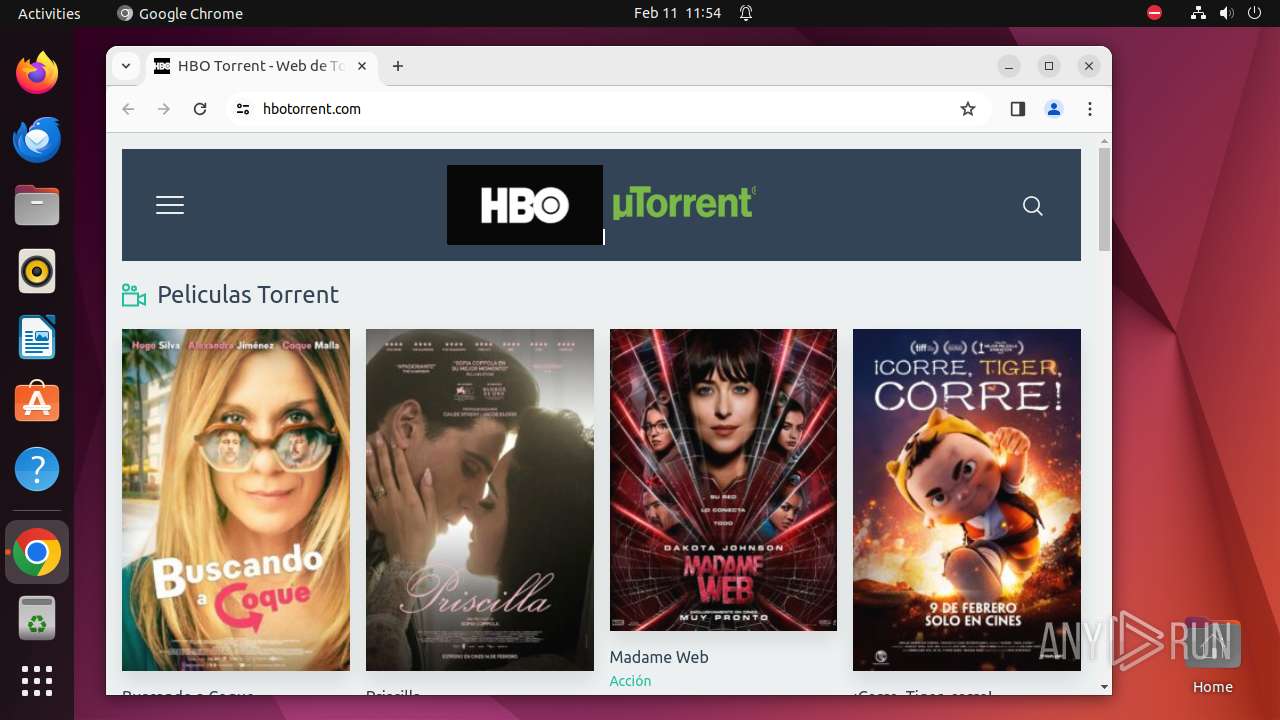Viewport: 1280px width, 720px height.
Task: Go back to previous page
Action: (x=128, y=109)
